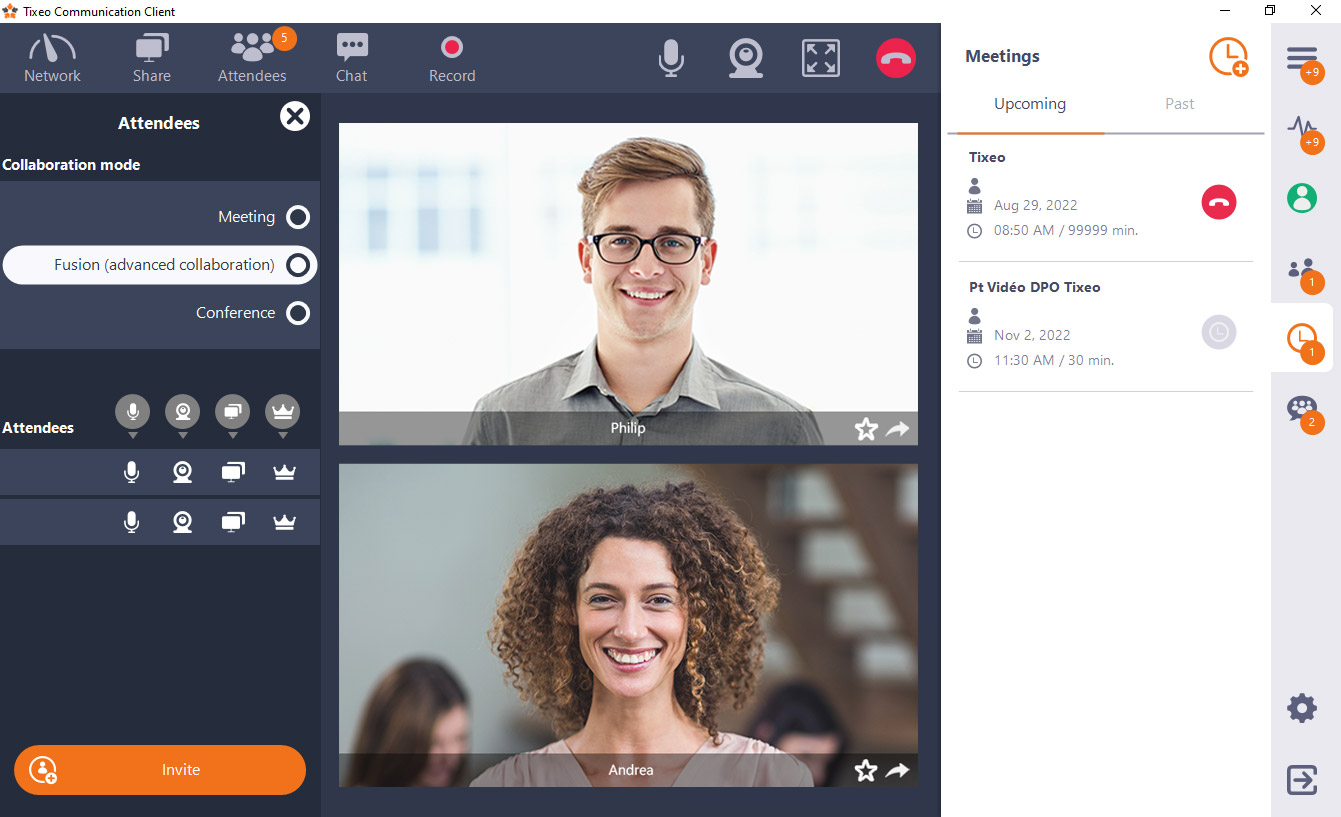Toggle second attendee row's microphone

[x=131, y=521]
